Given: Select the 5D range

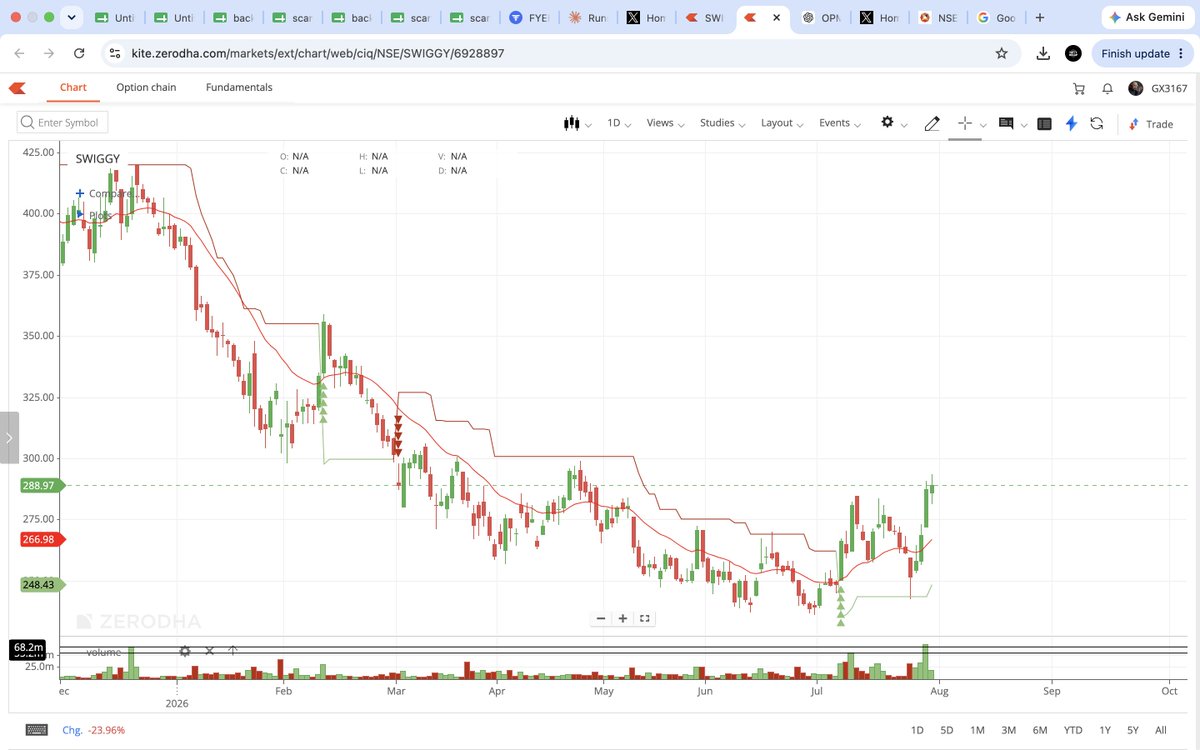Looking at the screenshot, I should (x=947, y=730).
